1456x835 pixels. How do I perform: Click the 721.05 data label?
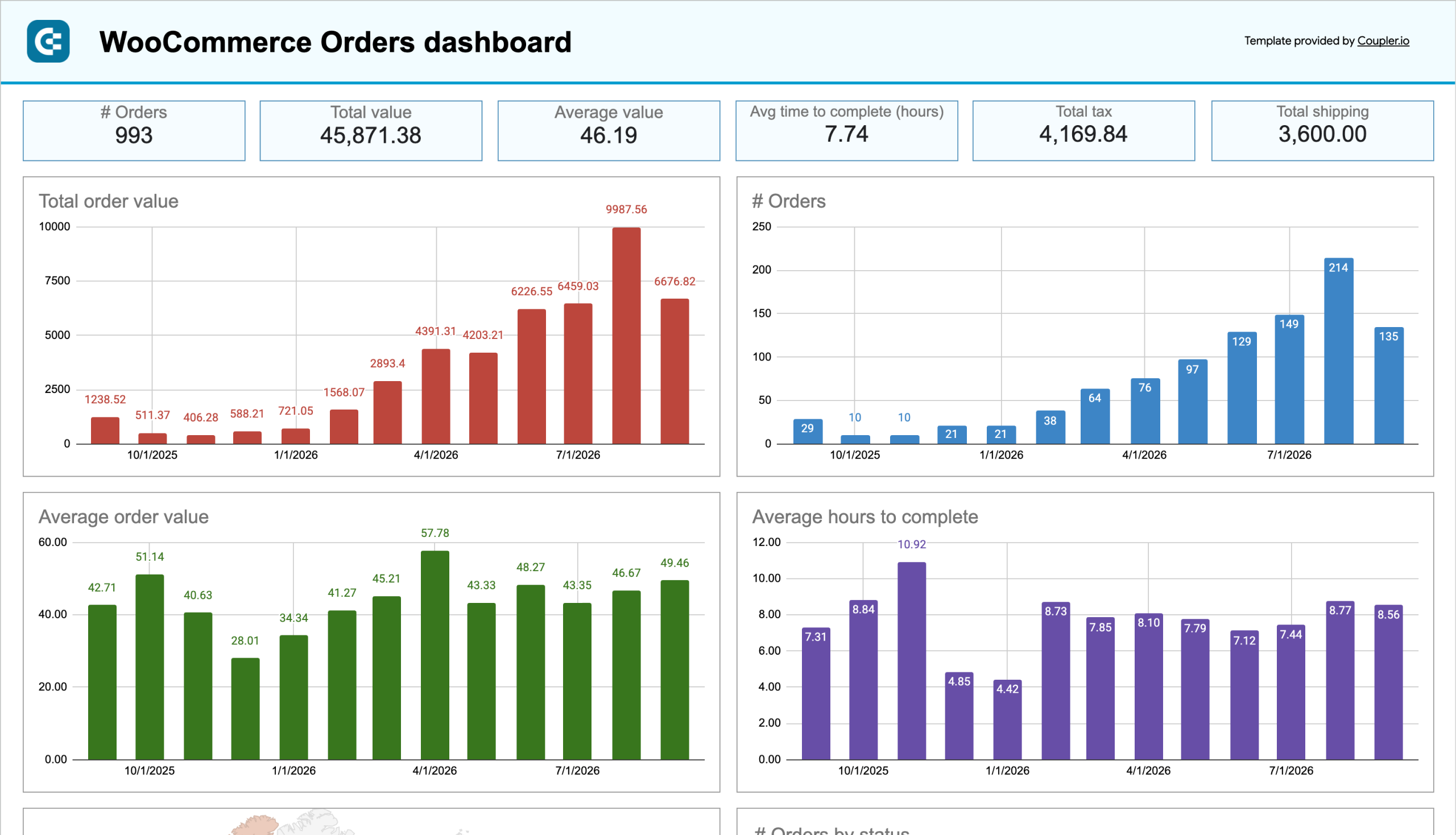[295, 411]
